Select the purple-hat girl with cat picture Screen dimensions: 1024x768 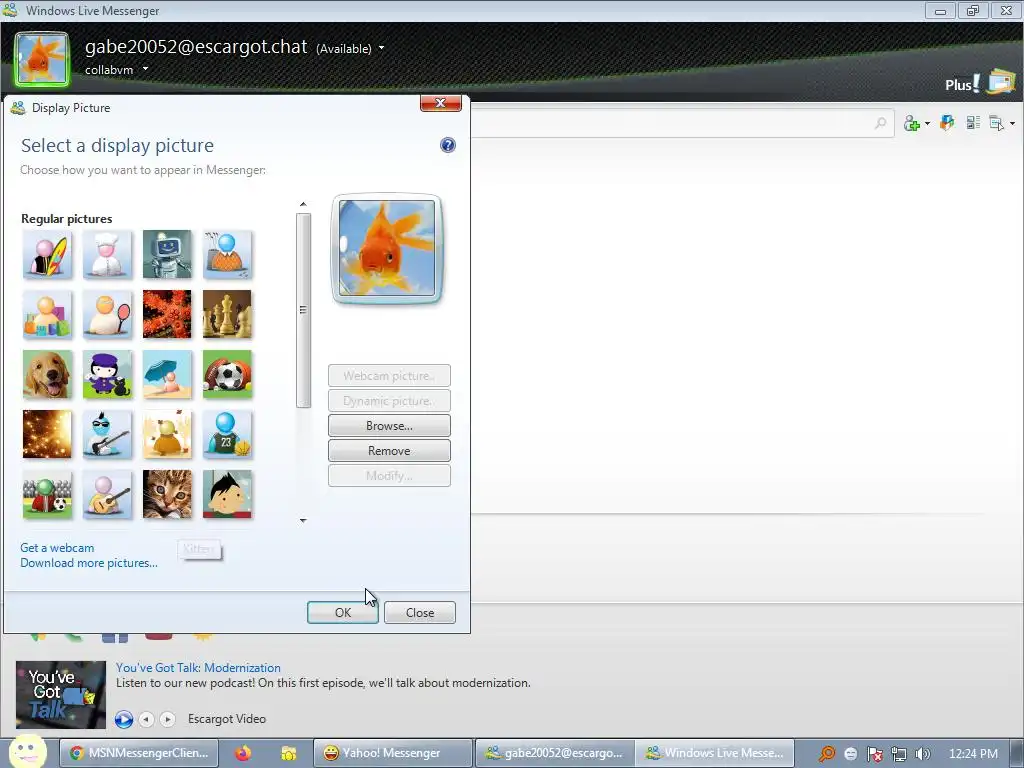[108, 374]
